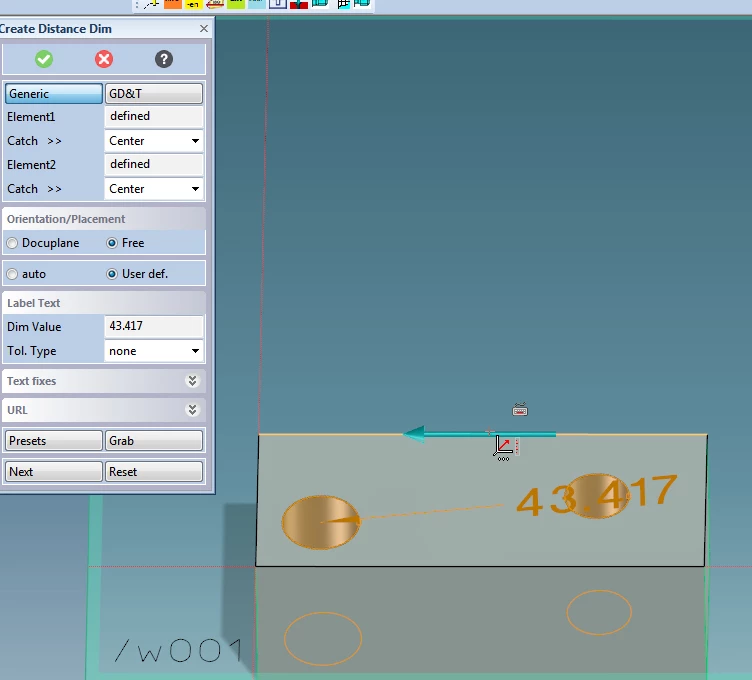Confirm dimension with the green checkmark
The image size is (752, 680).
coord(44,59)
